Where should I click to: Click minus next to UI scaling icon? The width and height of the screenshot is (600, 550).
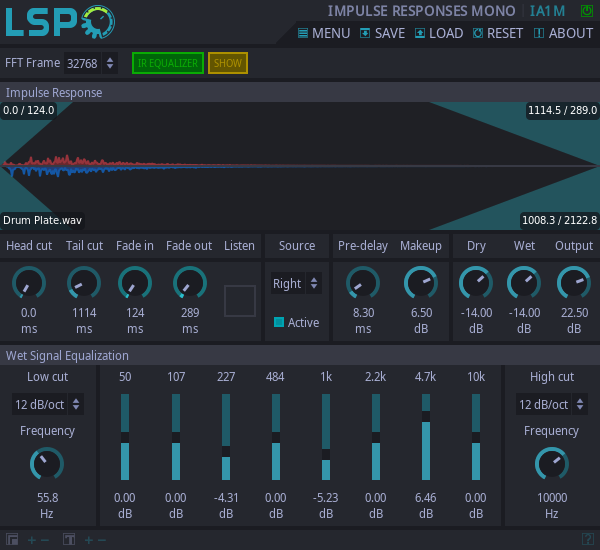[45, 540]
